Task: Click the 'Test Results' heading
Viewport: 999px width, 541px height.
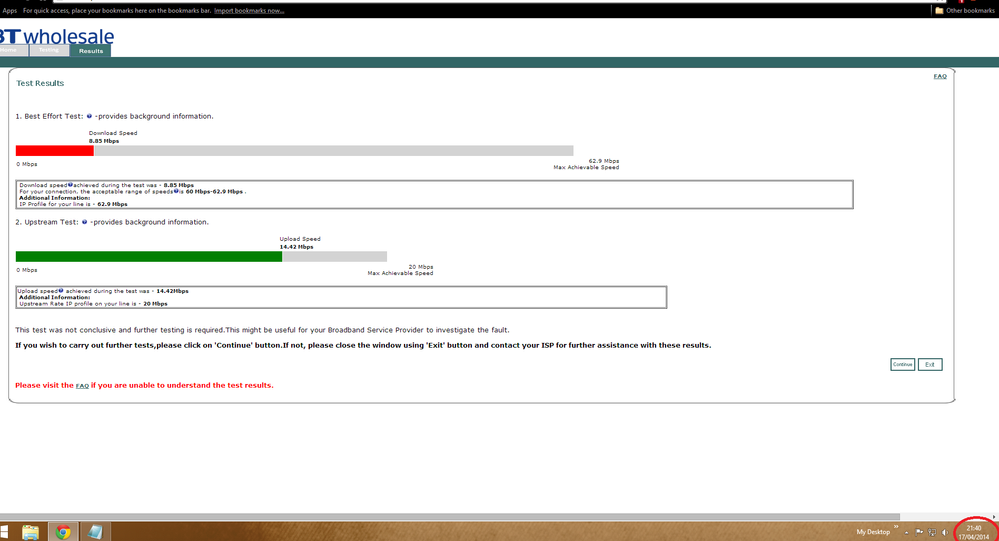Action: tap(40, 83)
